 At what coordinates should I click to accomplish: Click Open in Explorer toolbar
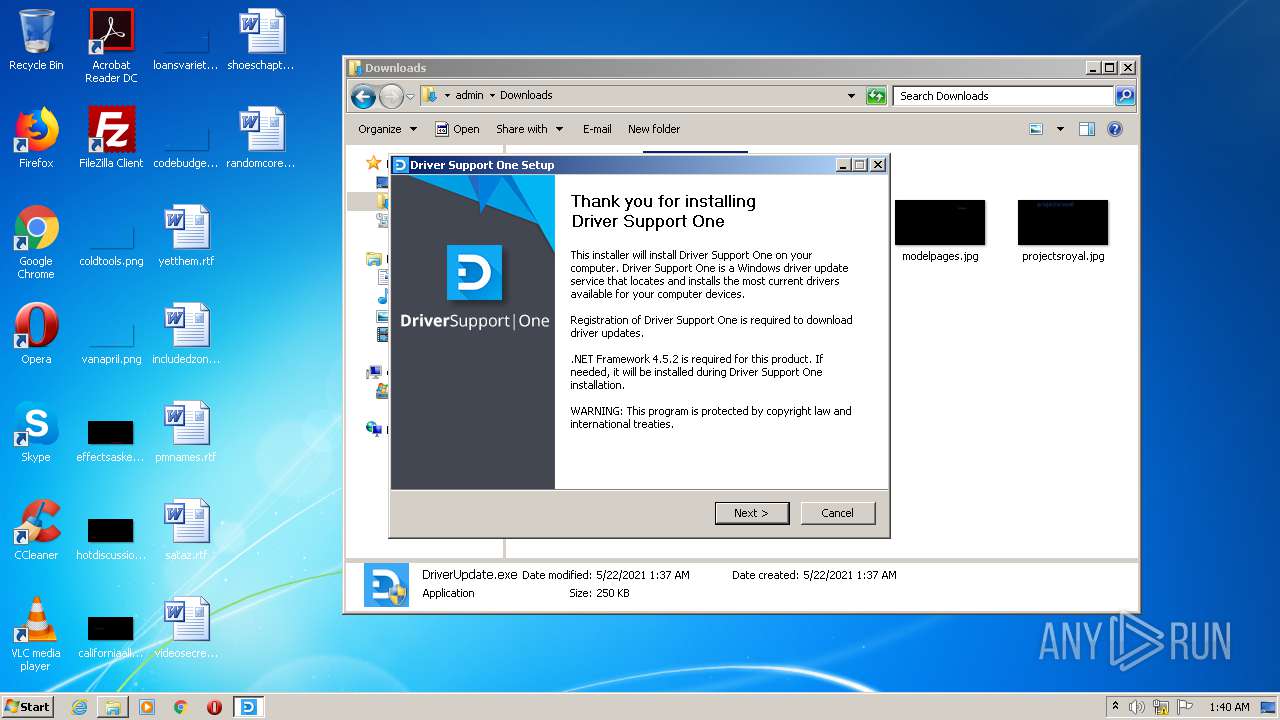tap(457, 129)
